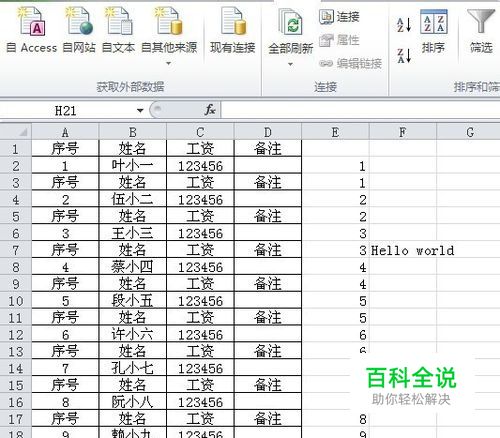Select column C header
Screen dimensions: 500x438
pos(200,132)
